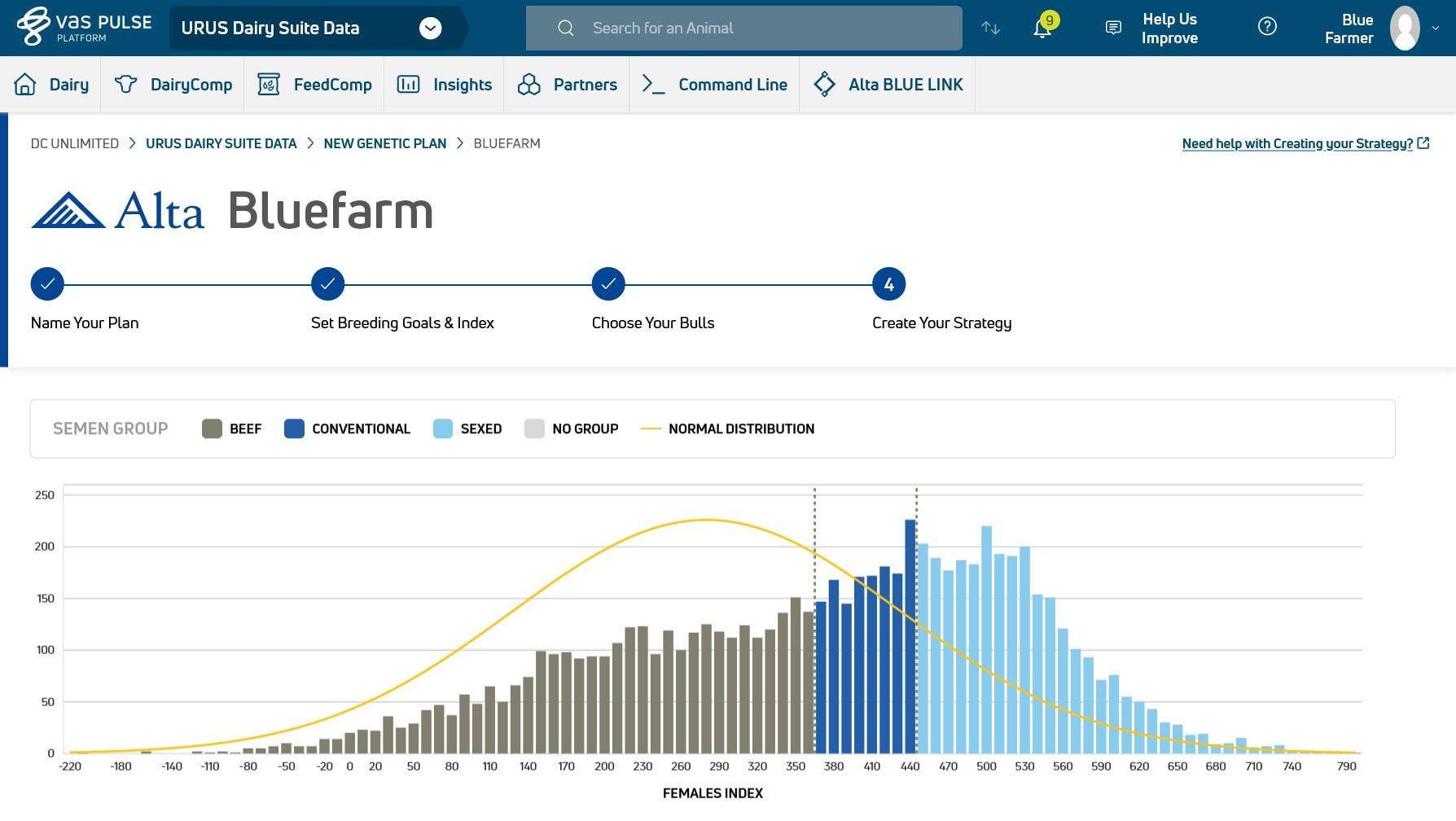
Task: Click the search magnifier icon
Action: [565, 28]
